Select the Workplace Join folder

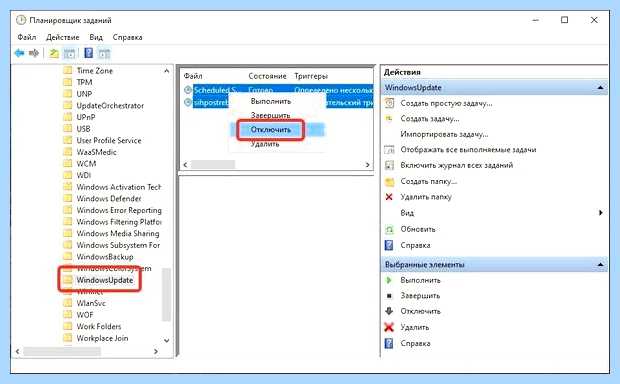tap(102, 338)
